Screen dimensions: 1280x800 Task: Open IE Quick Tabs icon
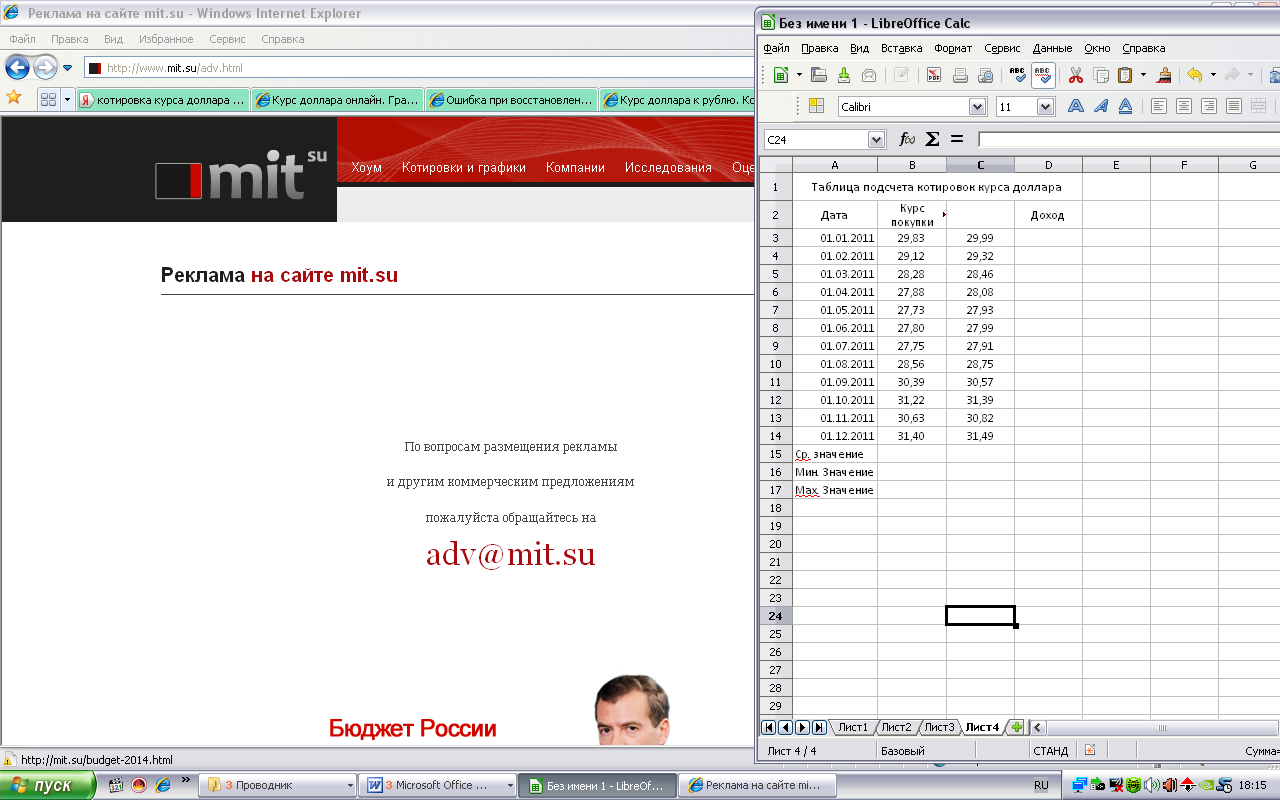[47, 100]
